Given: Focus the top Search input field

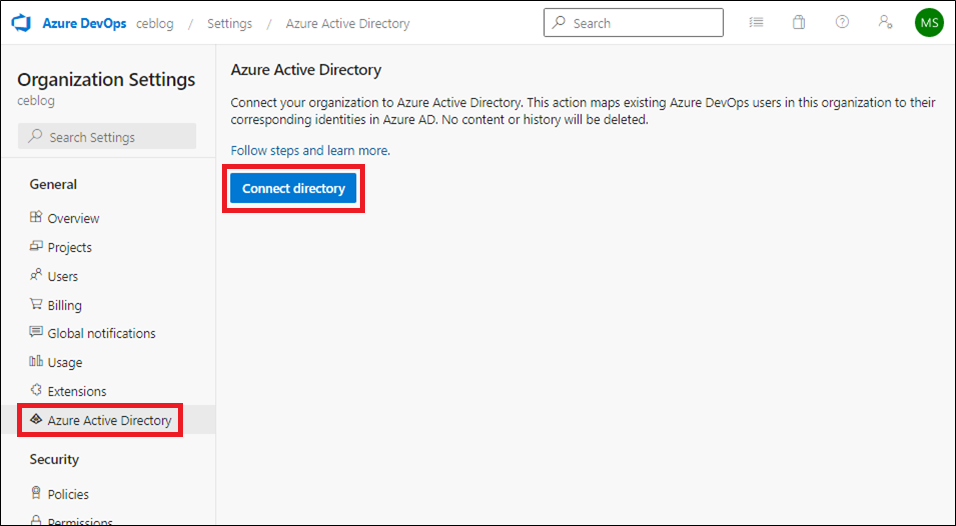Looking at the screenshot, I should click(x=633, y=23).
